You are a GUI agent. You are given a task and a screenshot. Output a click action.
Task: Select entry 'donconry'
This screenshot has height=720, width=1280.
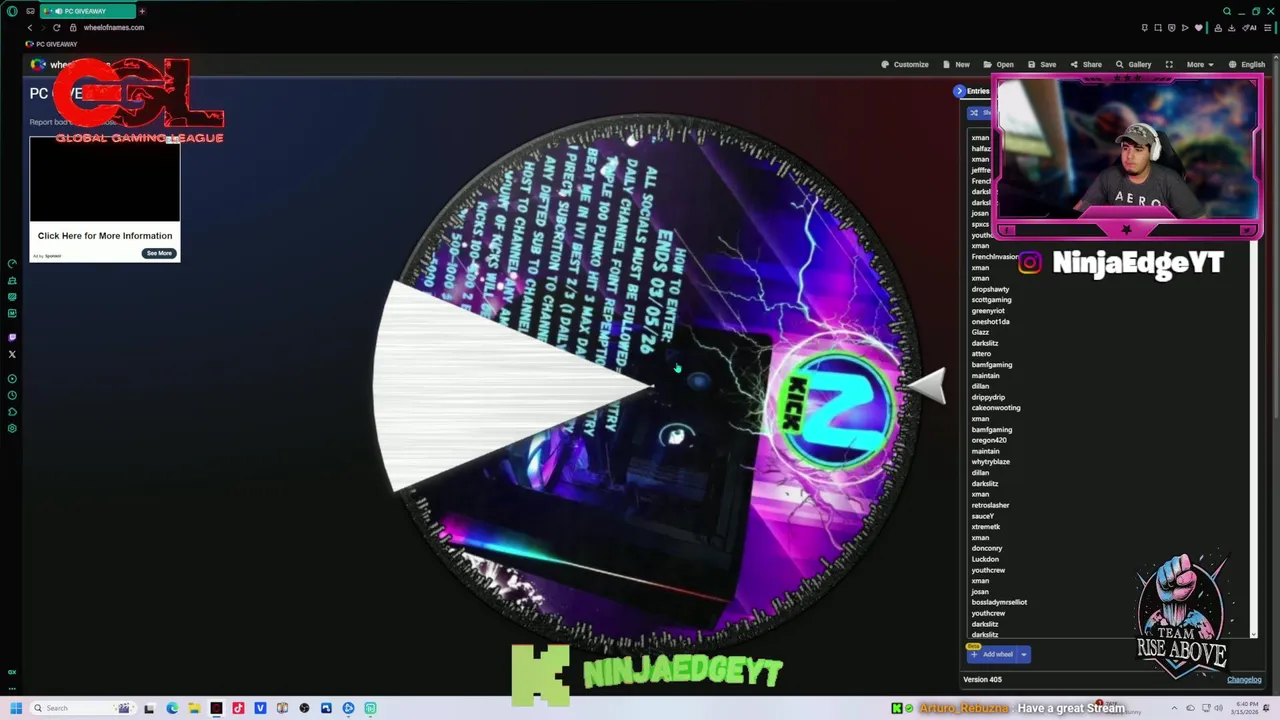tap(986, 548)
